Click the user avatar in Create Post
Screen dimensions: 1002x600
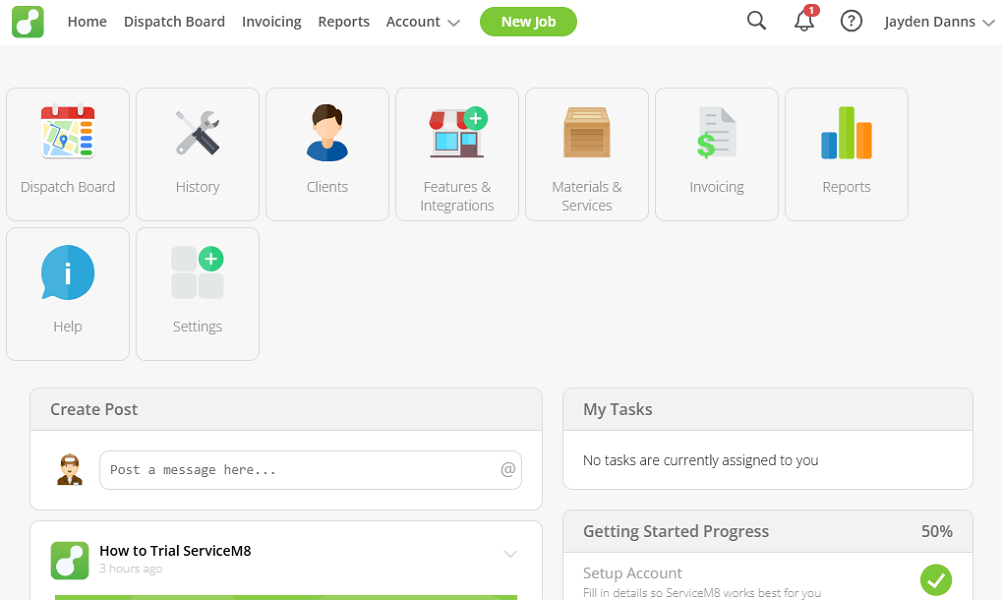[x=70, y=470]
